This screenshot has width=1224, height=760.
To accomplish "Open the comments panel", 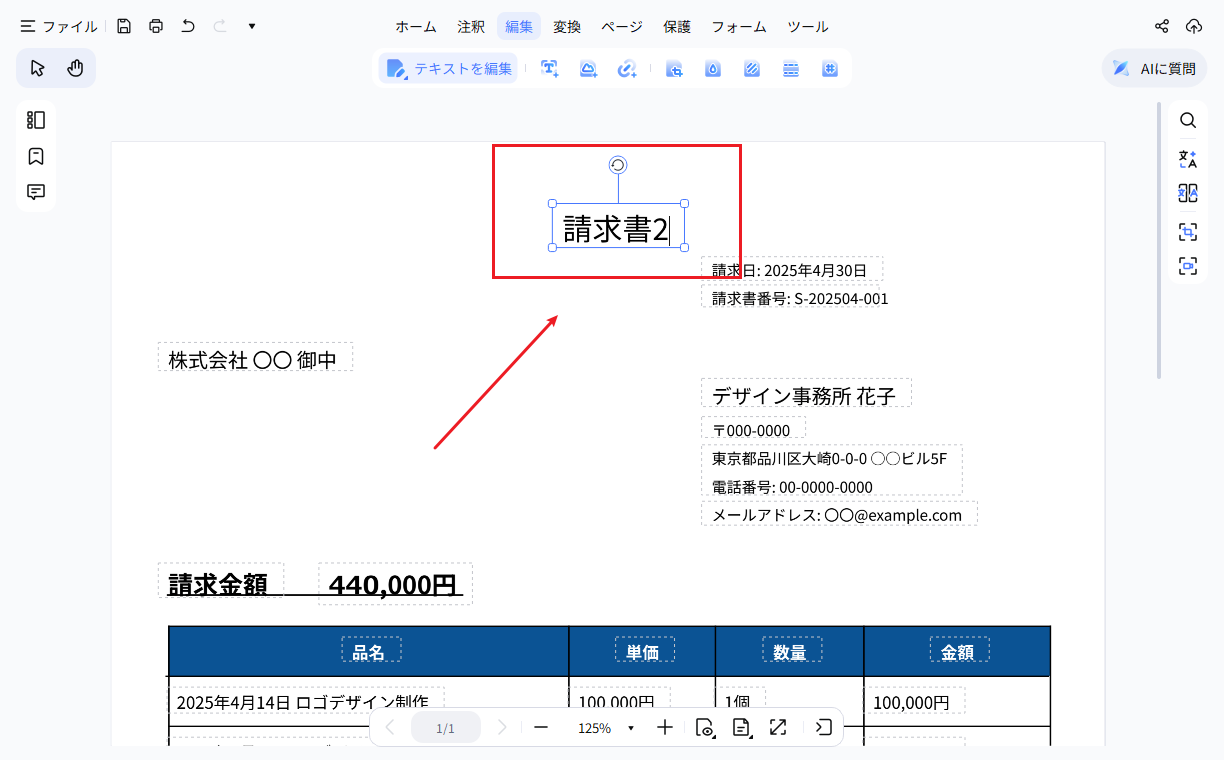I will pos(36,192).
